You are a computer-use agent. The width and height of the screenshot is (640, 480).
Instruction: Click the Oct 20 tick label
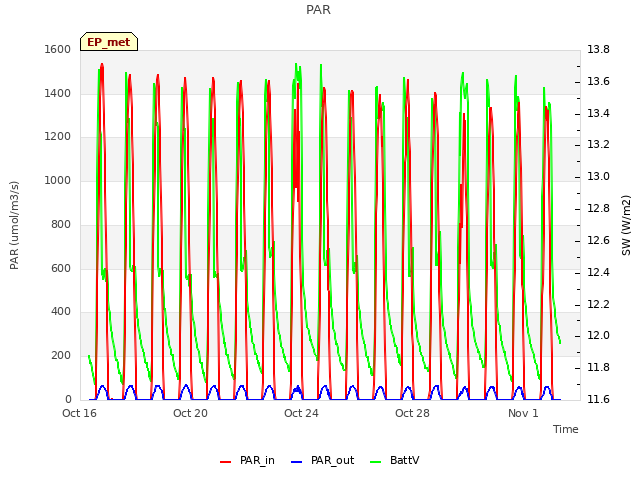click(190, 413)
